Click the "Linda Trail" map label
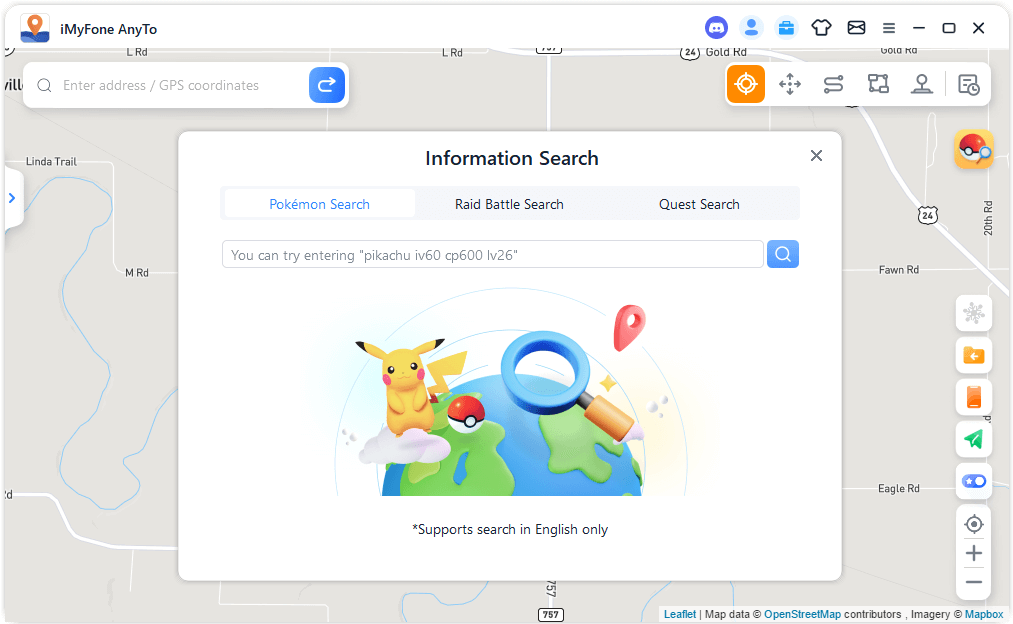This screenshot has height=624, width=1013. coord(51,161)
